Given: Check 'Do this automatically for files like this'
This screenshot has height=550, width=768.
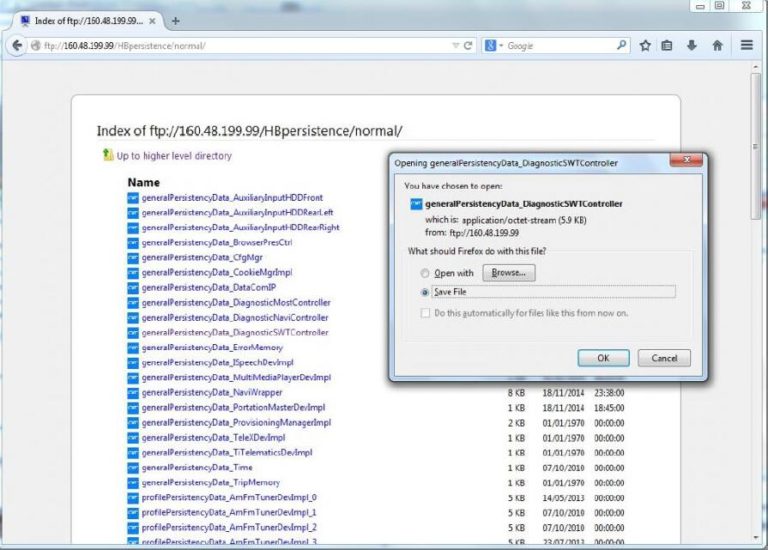Looking at the screenshot, I should (426, 313).
